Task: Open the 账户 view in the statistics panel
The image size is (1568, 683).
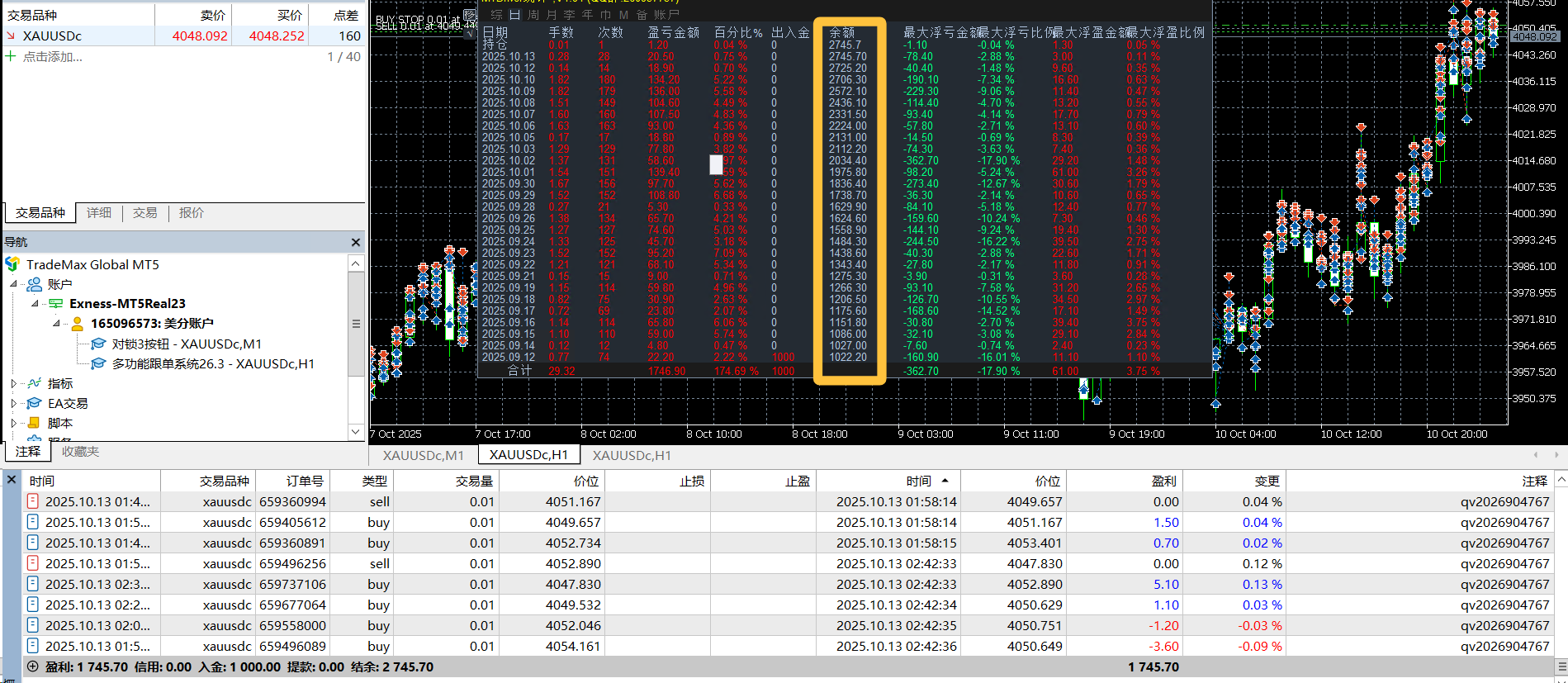Action: pos(666,15)
